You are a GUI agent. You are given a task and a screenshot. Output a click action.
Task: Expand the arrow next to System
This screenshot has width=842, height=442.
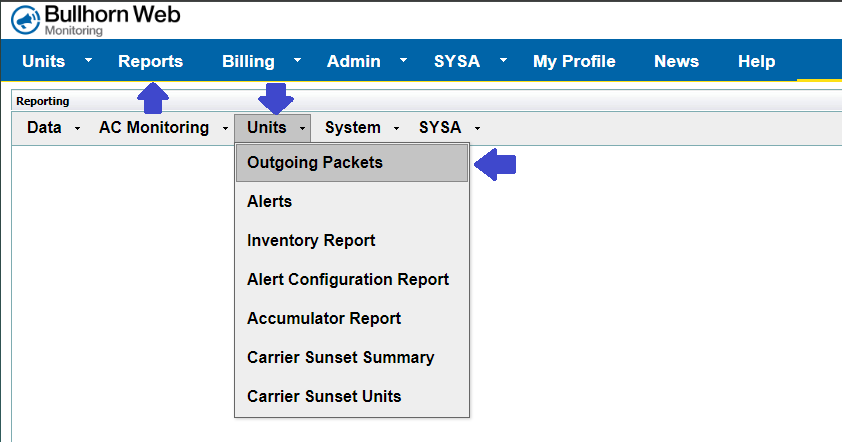click(396, 128)
